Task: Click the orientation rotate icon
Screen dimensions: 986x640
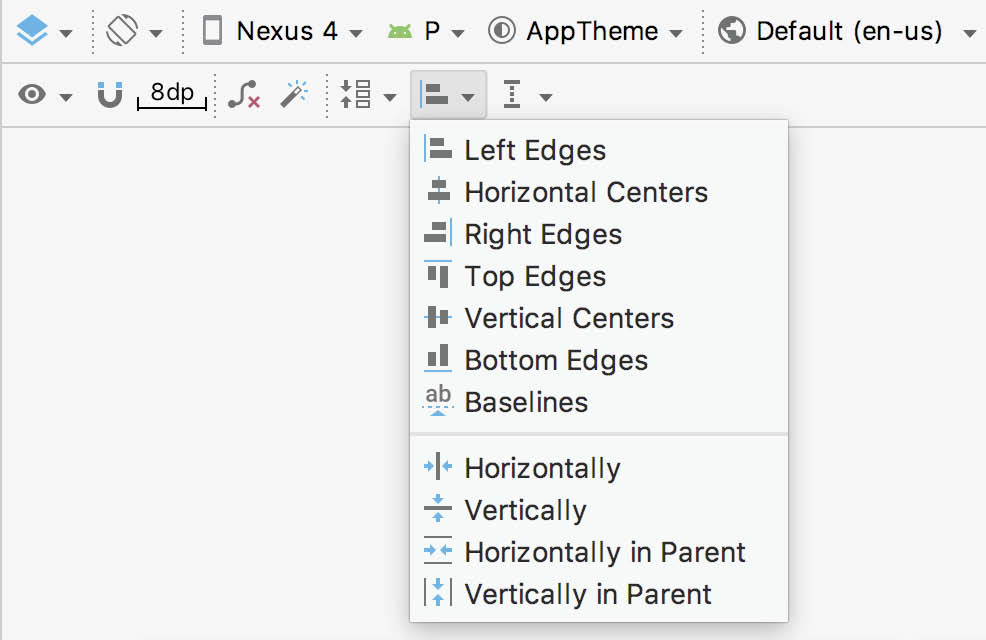Action: click(122, 31)
